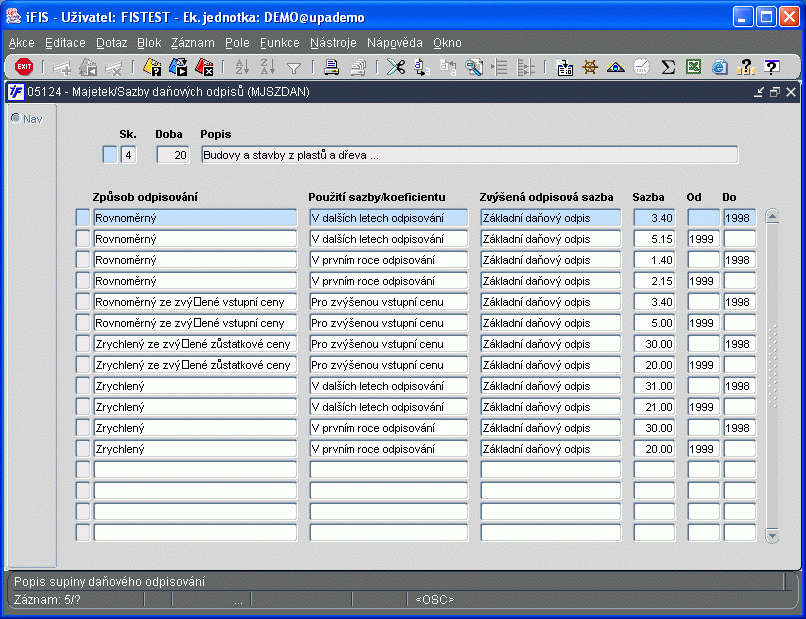
Task: Select the Nav radio button
Action: pos(15,118)
